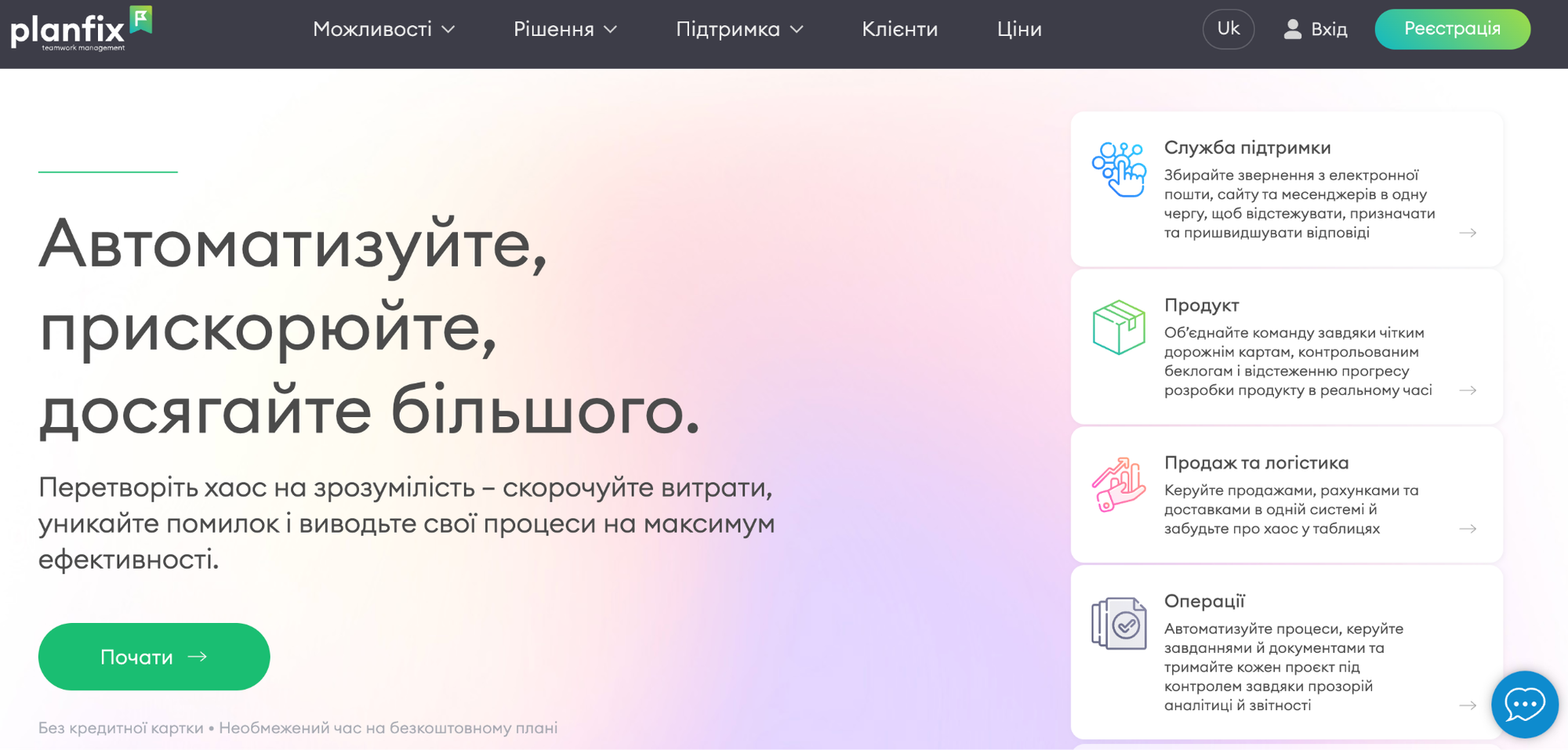Screen dimensions: 1568x750
Task: Click the Planfix flag logo icon
Action: click(141, 19)
